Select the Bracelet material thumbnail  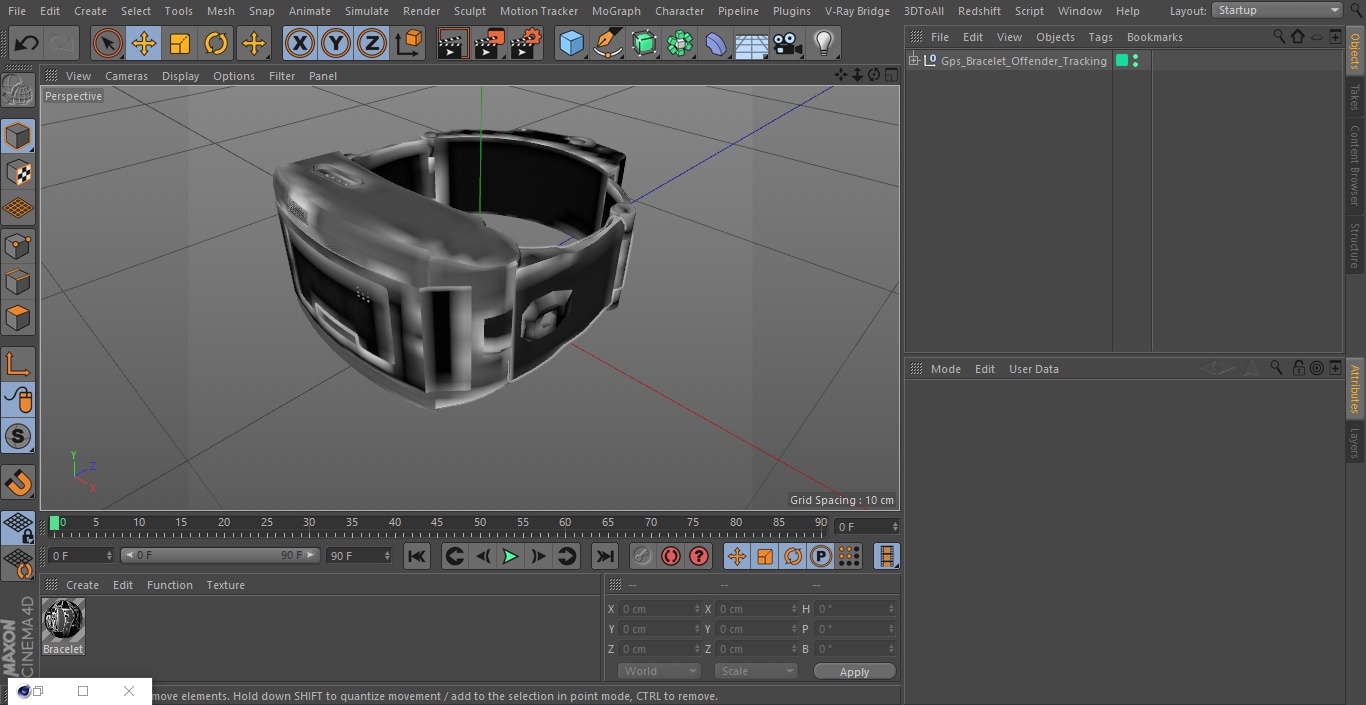click(x=63, y=621)
